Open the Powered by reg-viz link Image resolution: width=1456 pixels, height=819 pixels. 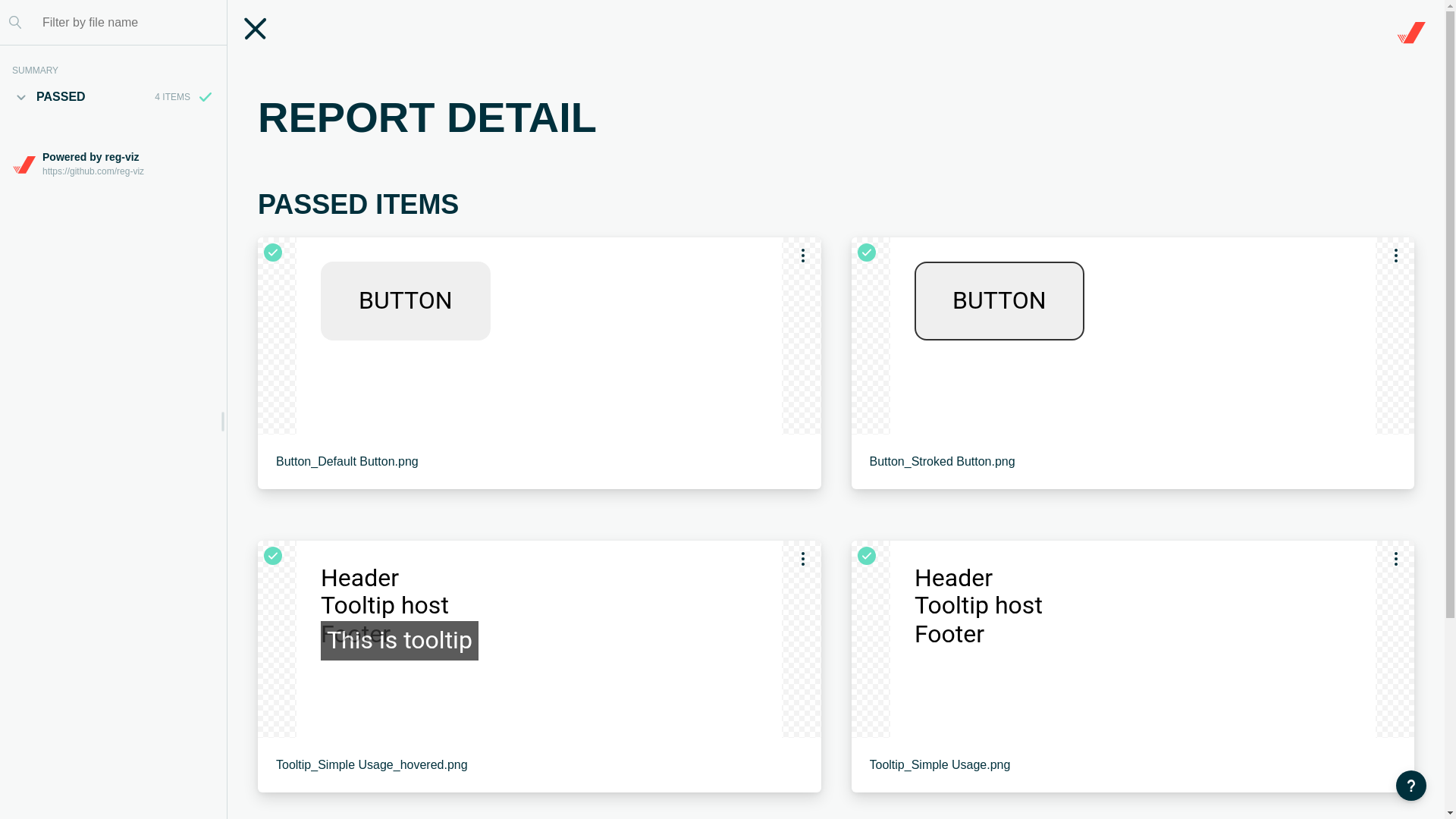click(90, 157)
